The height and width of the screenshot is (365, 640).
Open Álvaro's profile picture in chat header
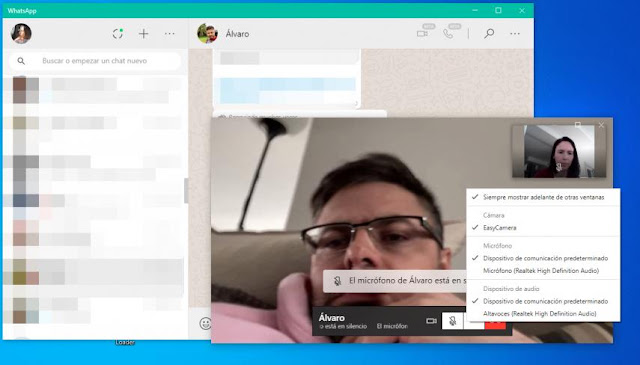[207, 33]
